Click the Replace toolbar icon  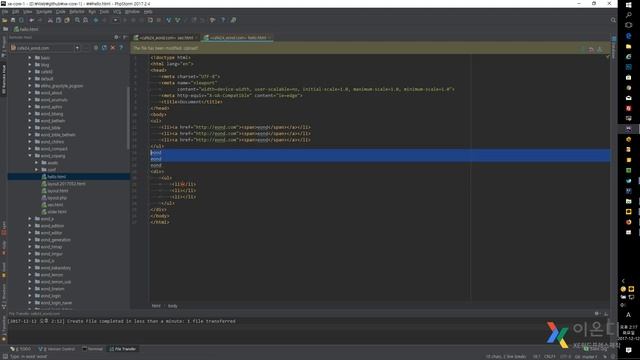pyautogui.click(x=85, y=20)
